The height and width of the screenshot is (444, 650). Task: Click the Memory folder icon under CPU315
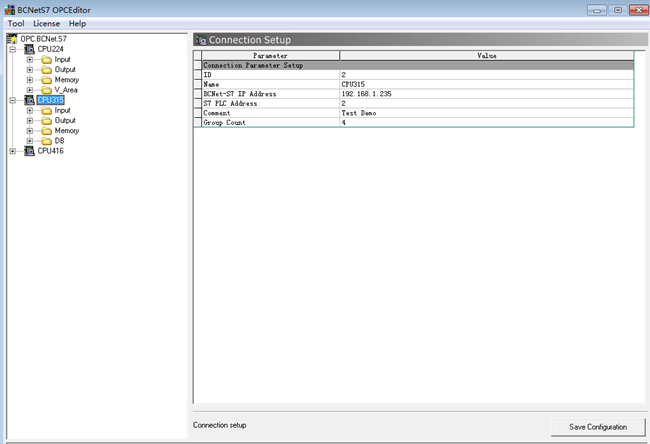pos(46,131)
